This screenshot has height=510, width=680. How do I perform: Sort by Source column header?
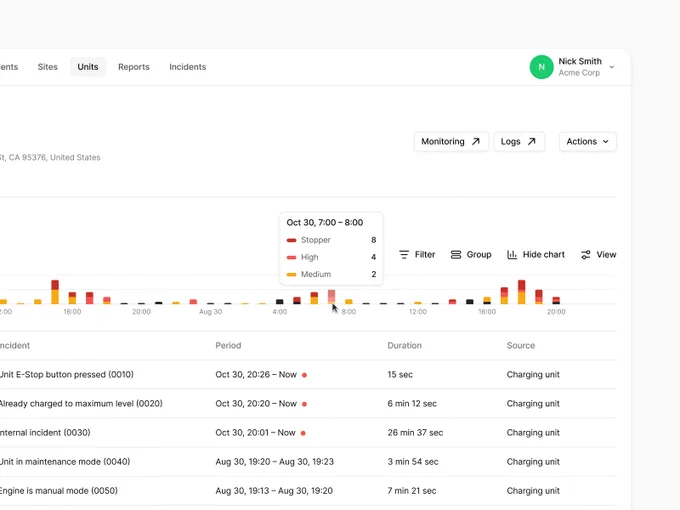[x=521, y=346]
